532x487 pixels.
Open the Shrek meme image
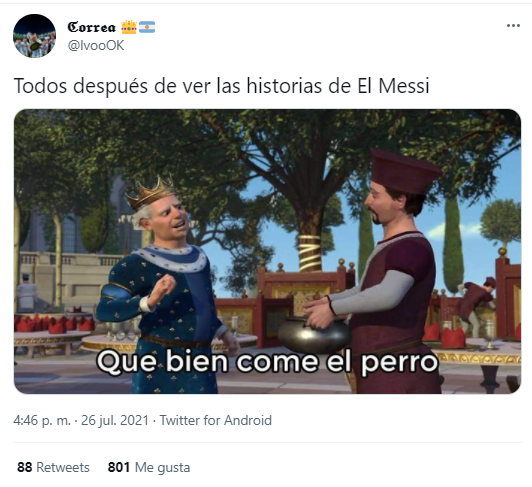[x=267, y=251]
